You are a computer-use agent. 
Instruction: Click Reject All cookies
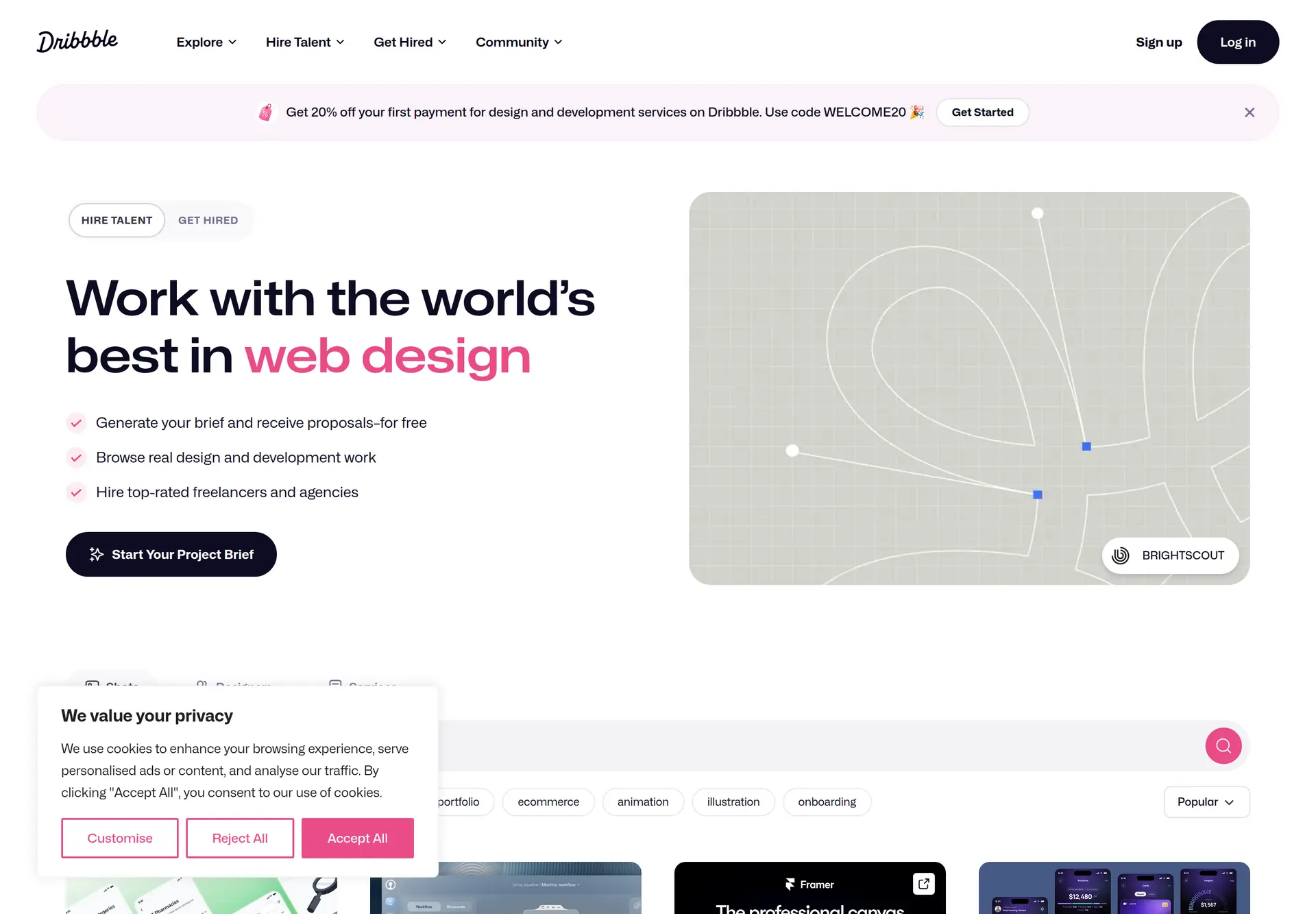click(240, 838)
